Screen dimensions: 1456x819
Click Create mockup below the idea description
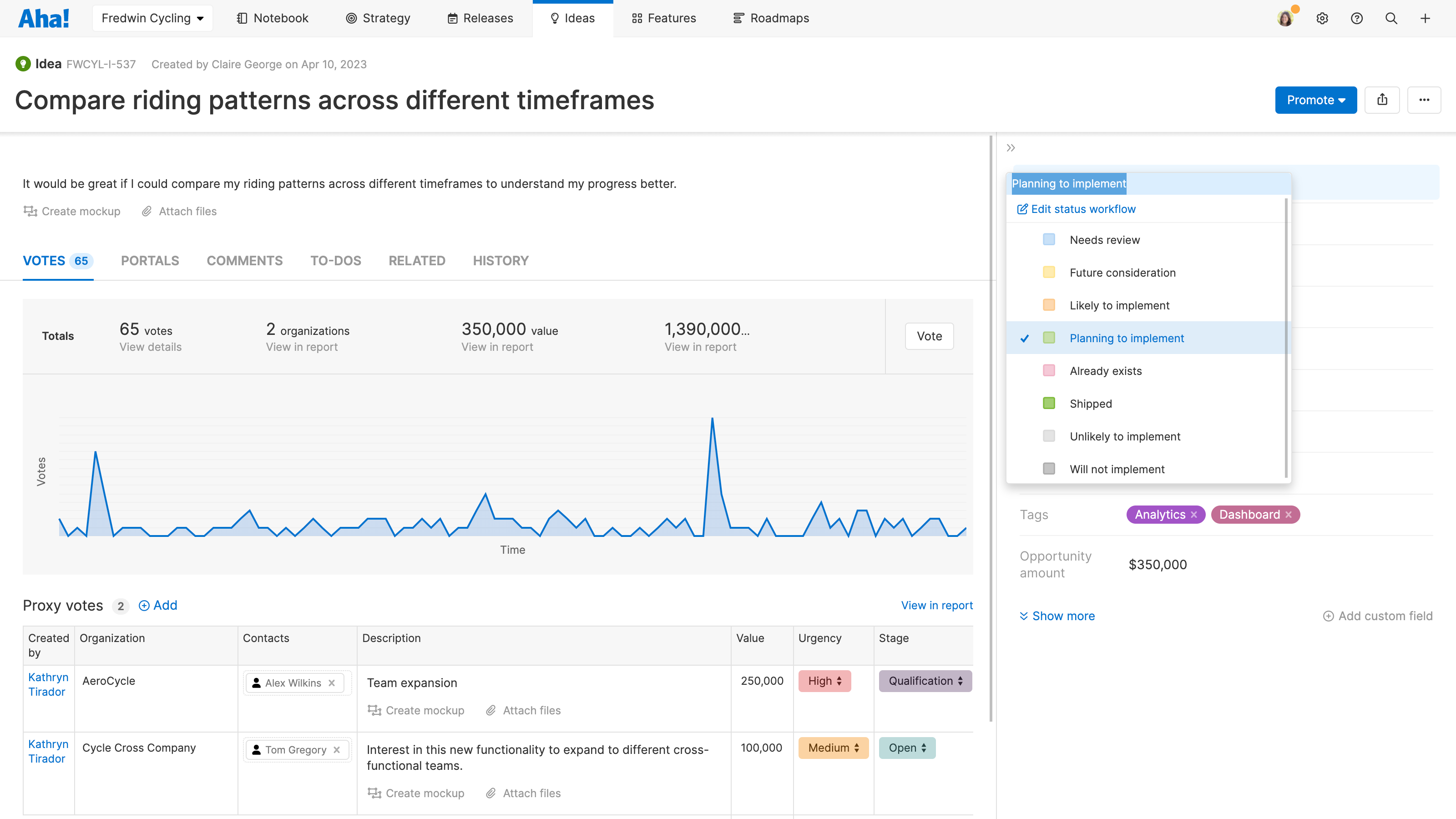click(x=72, y=212)
